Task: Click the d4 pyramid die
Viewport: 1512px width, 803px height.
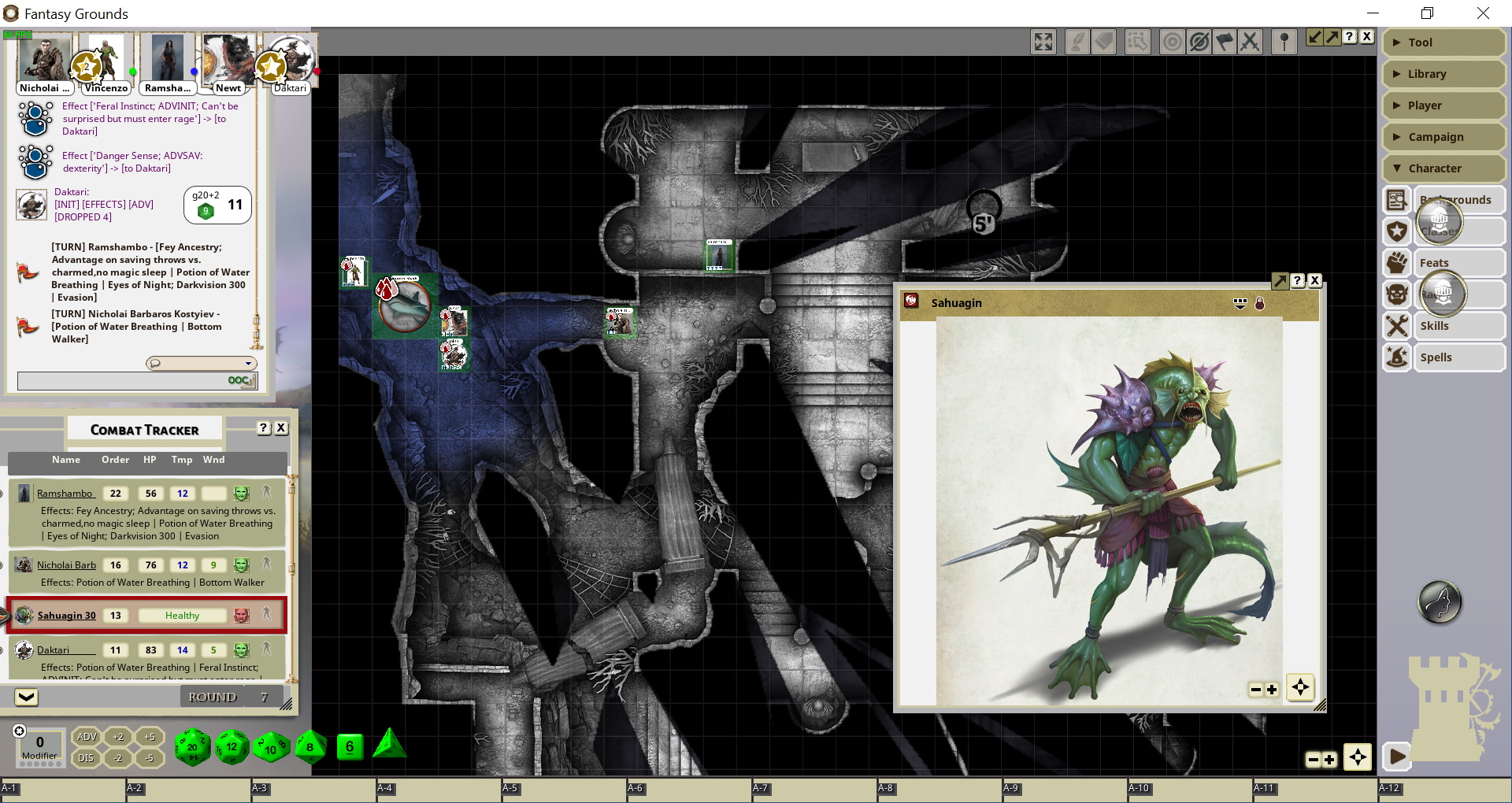Action: pos(389,745)
